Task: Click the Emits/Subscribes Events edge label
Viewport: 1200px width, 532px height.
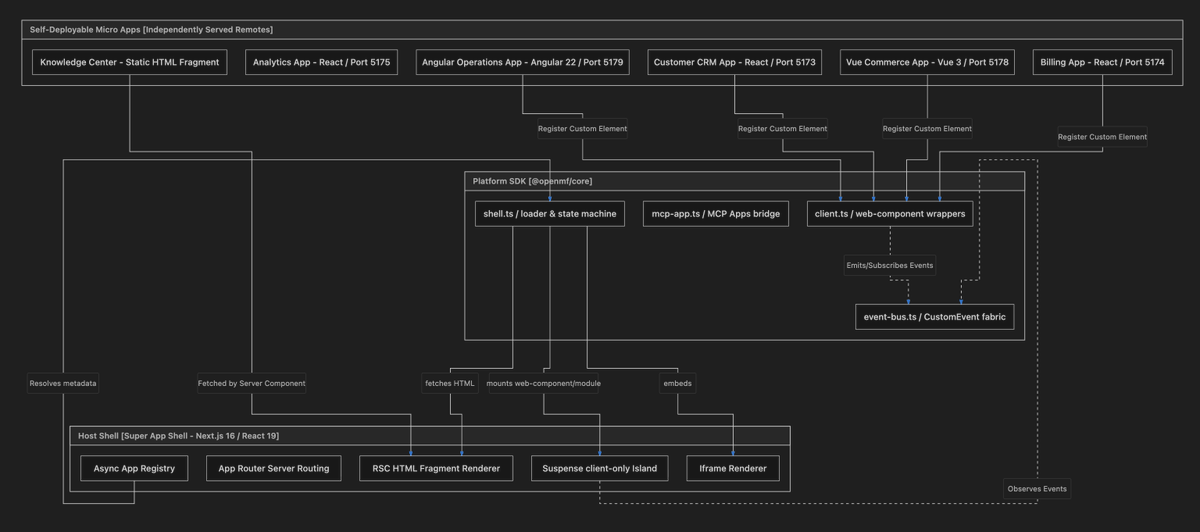Action: (889, 266)
